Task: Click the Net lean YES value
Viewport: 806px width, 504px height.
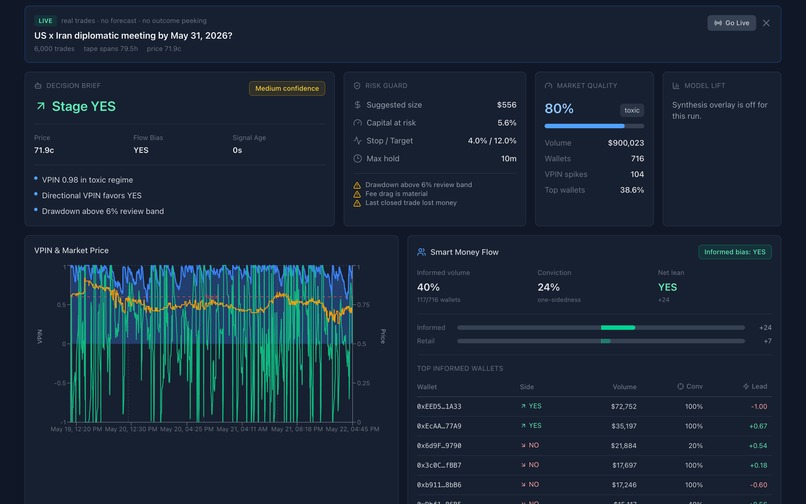Action: click(667, 287)
